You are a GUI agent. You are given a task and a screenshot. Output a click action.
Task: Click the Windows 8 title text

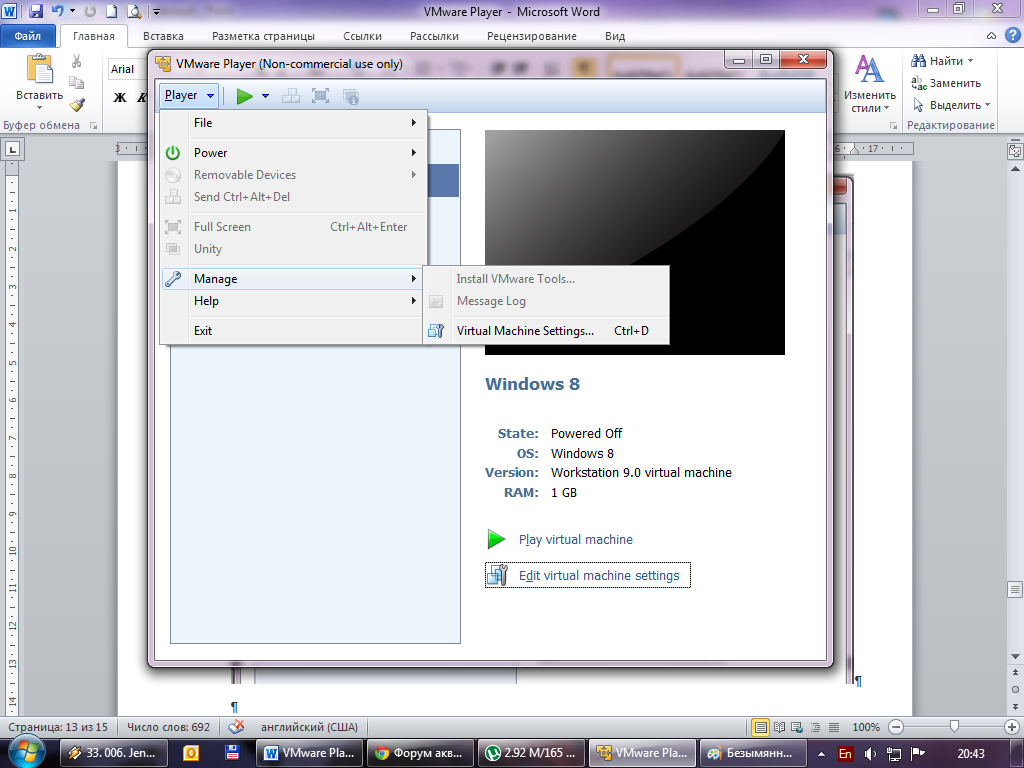[x=532, y=384]
